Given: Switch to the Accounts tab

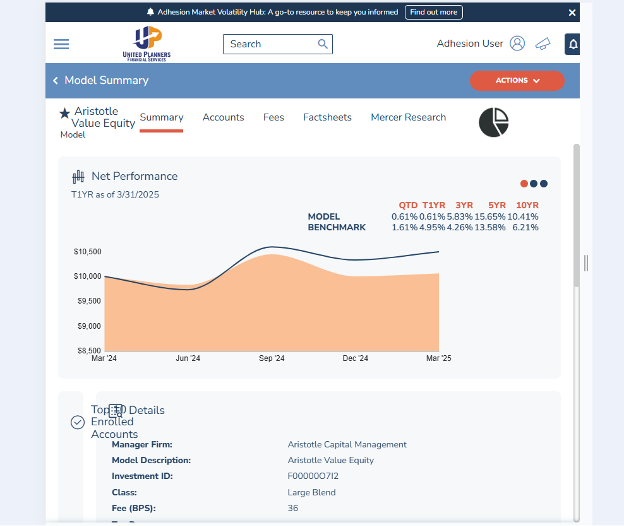Looking at the screenshot, I should (x=223, y=117).
